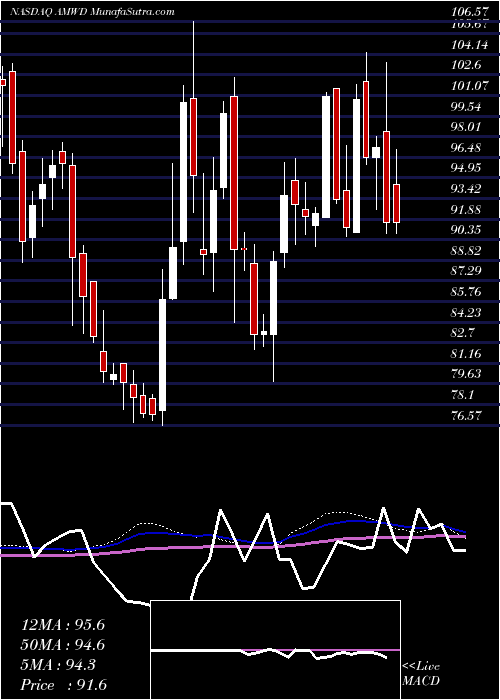Click the MACD inset chart box
500x700 pixels.
coord(275,650)
